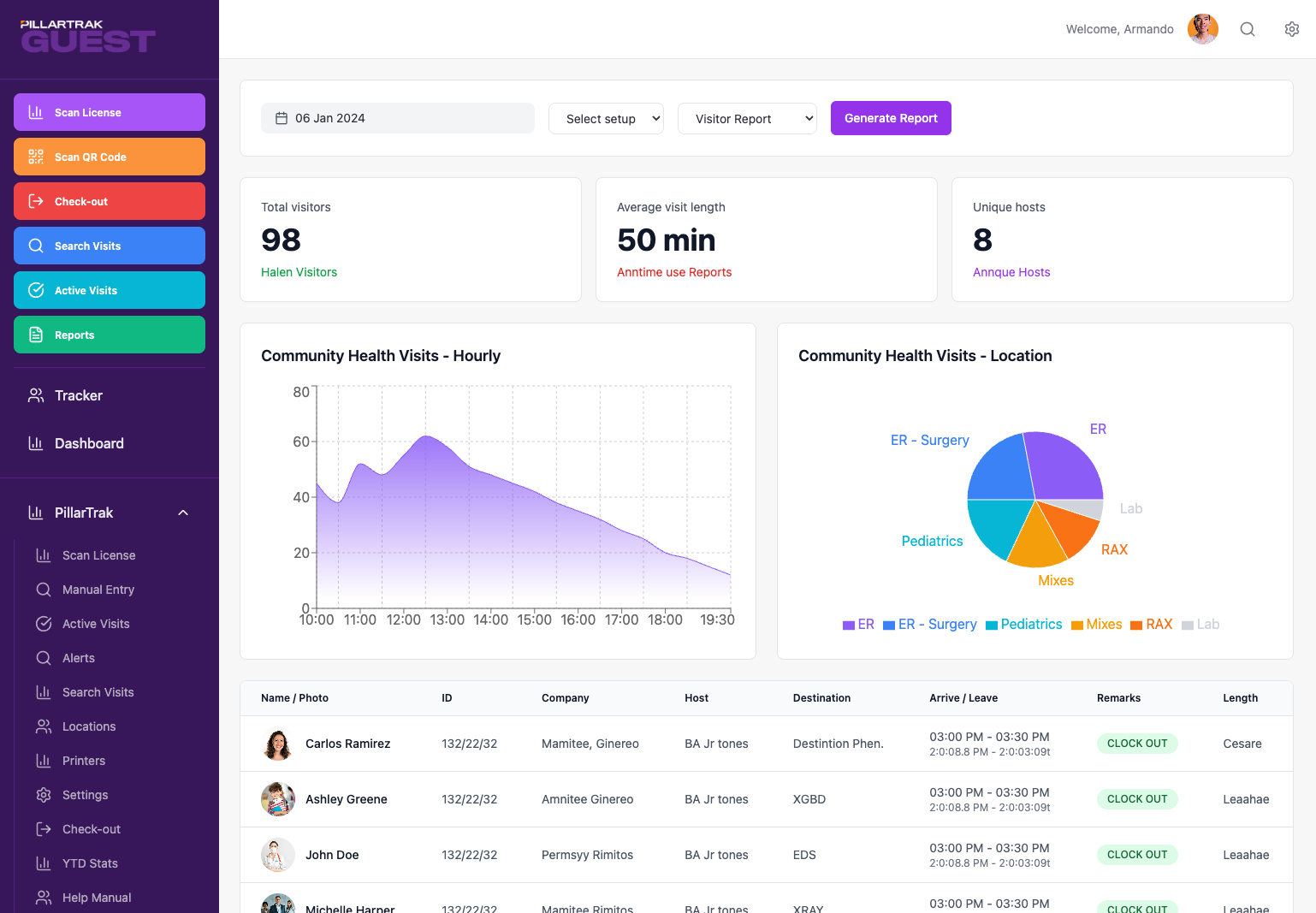Collapse the PillarTrak sidebar section

pos(182,512)
